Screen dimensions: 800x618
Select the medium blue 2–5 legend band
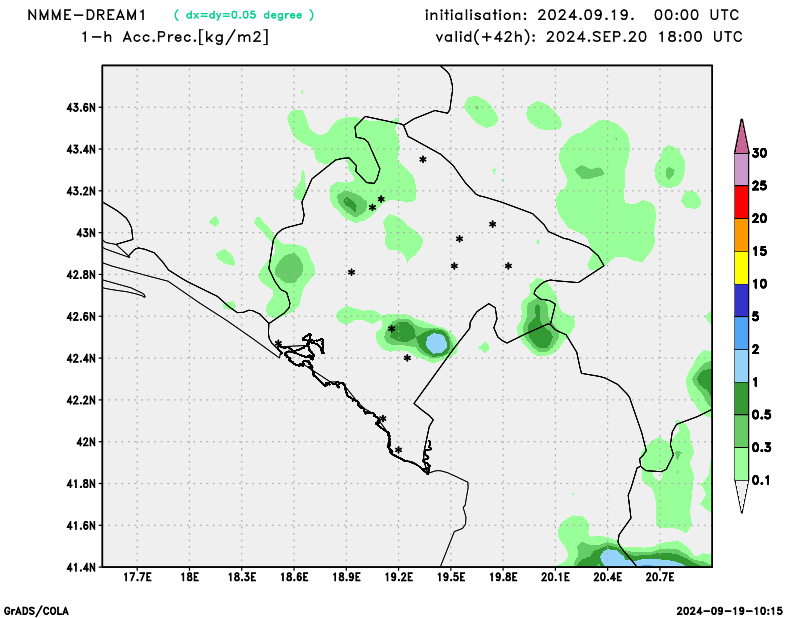coord(741,333)
